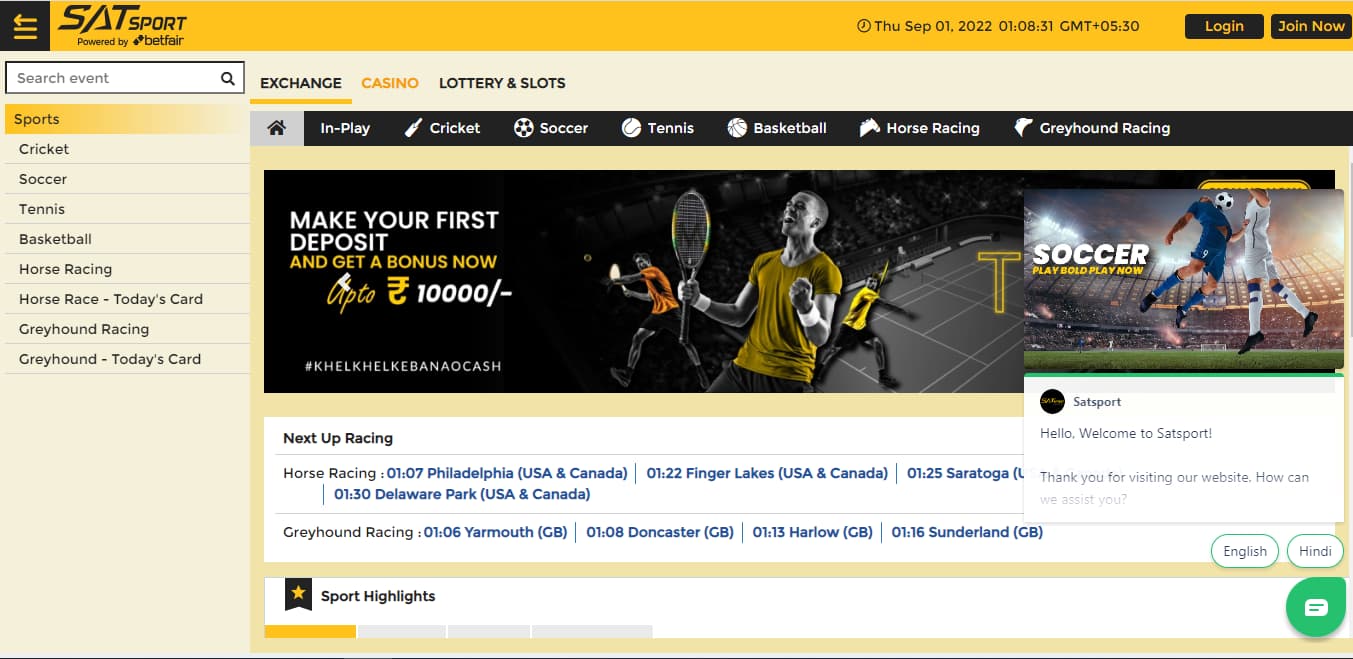Click the Soccer promo image in chat
Screen dimensions: 1353x659
tap(1184, 279)
